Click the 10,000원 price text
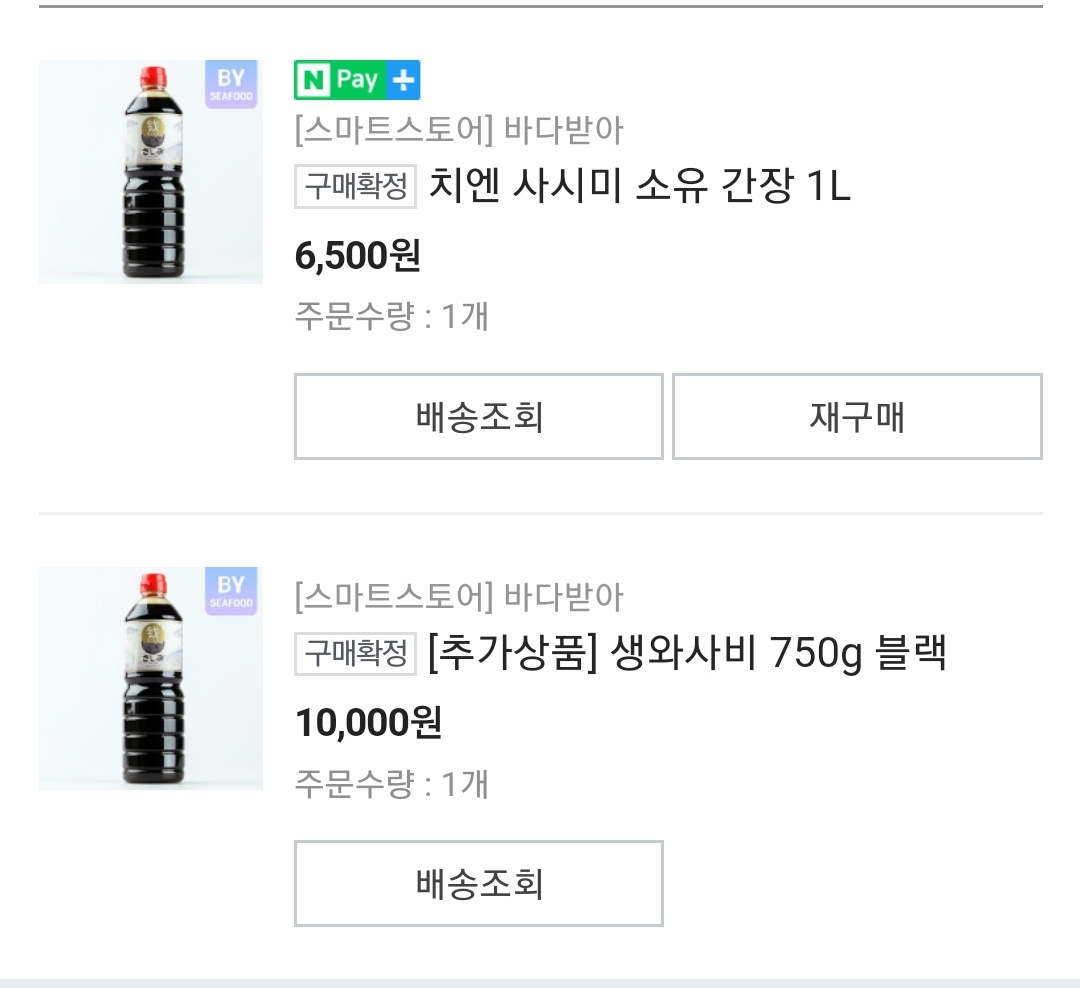1080x988 pixels. [368, 722]
